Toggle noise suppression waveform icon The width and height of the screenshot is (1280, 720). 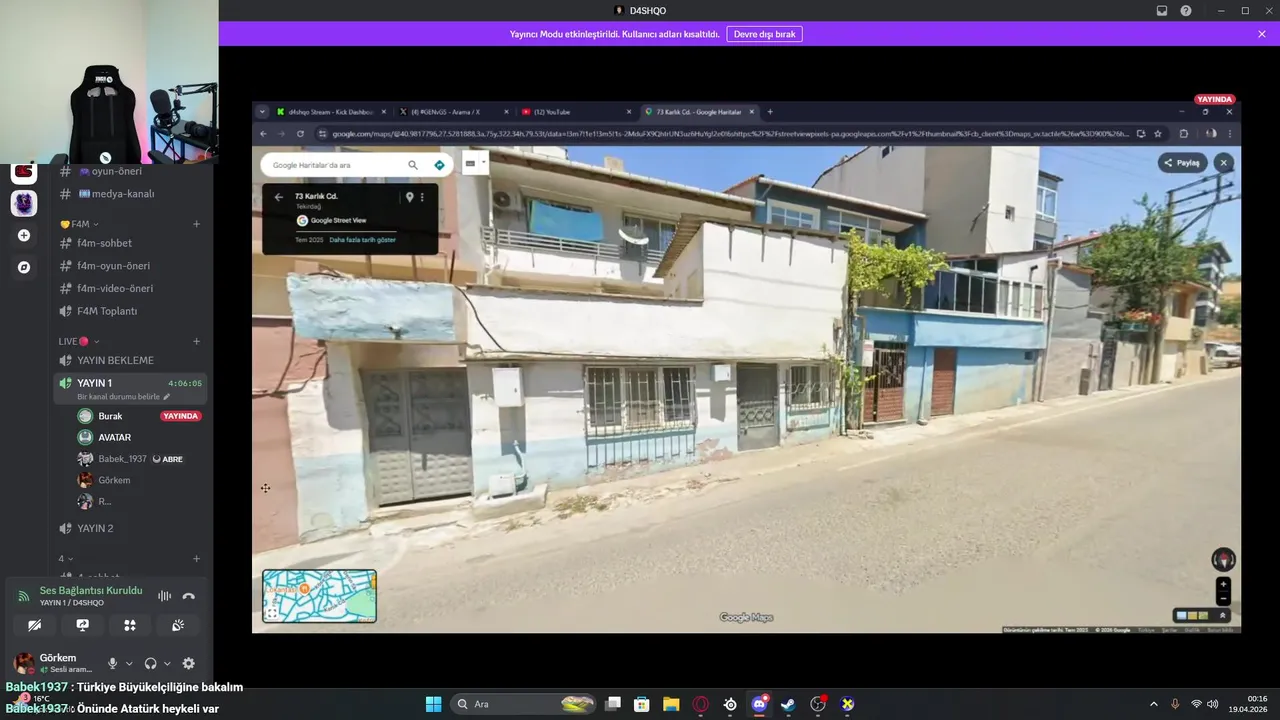tap(164, 596)
